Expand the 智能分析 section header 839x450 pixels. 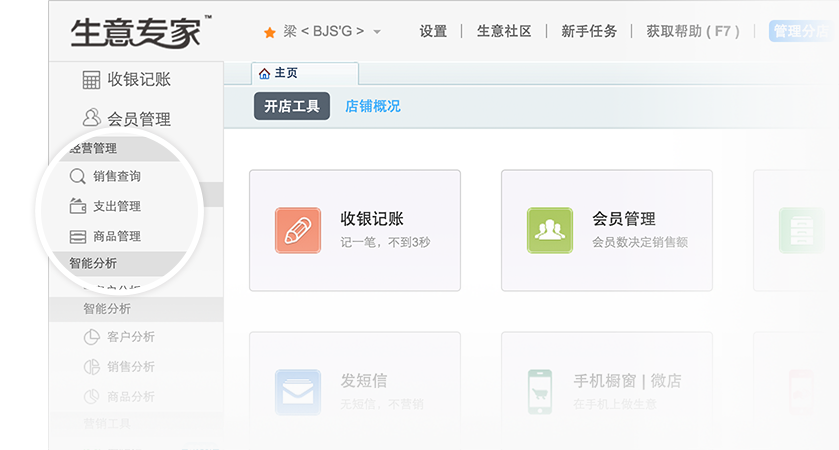click(93, 264)
